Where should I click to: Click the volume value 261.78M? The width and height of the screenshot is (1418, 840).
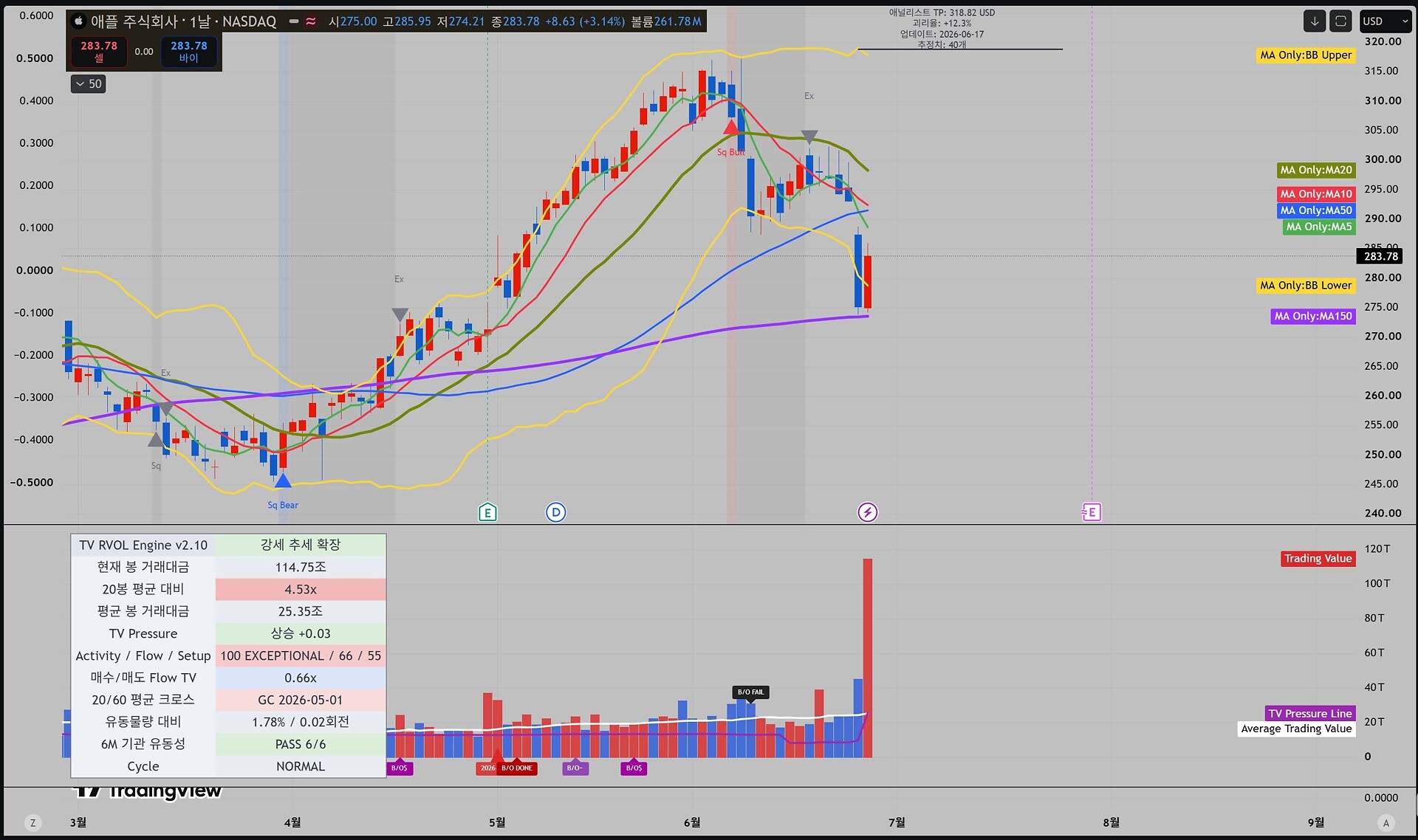coord(678,21)
